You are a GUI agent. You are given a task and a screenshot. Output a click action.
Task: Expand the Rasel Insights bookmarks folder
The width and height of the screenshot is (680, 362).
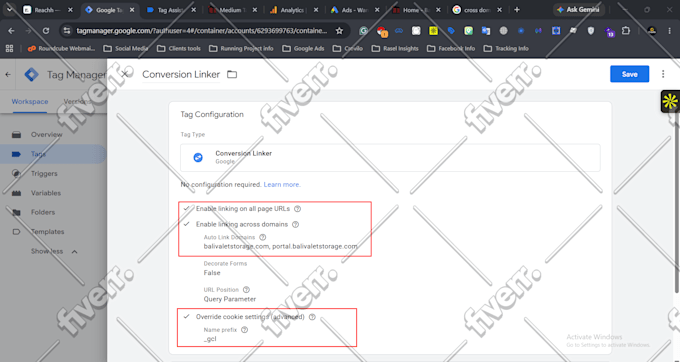point(395,49)
